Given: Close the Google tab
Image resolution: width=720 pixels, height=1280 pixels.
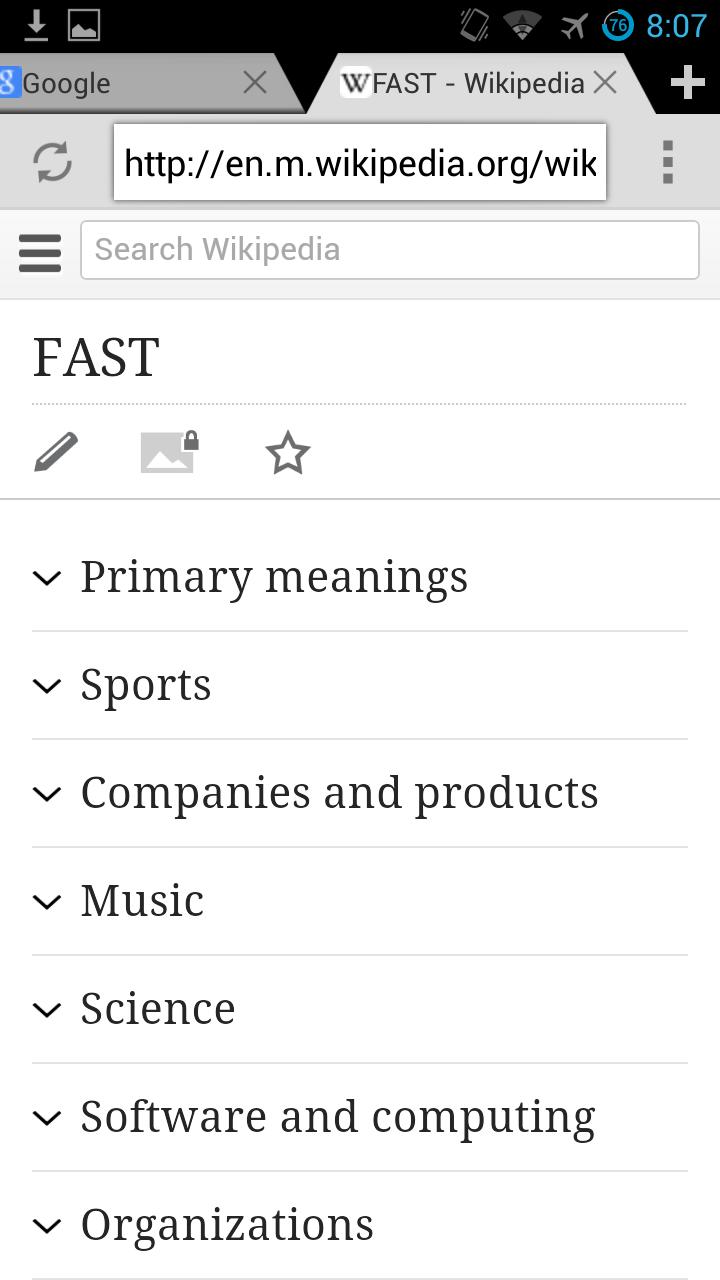Looking at the screenshot, I should coord(255,83).
